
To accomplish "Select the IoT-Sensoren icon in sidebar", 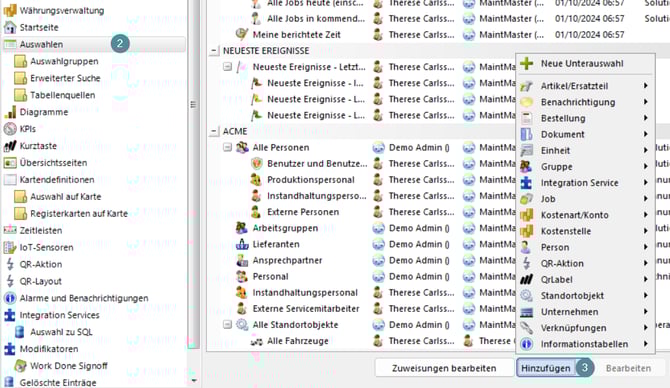I will 10,247.
